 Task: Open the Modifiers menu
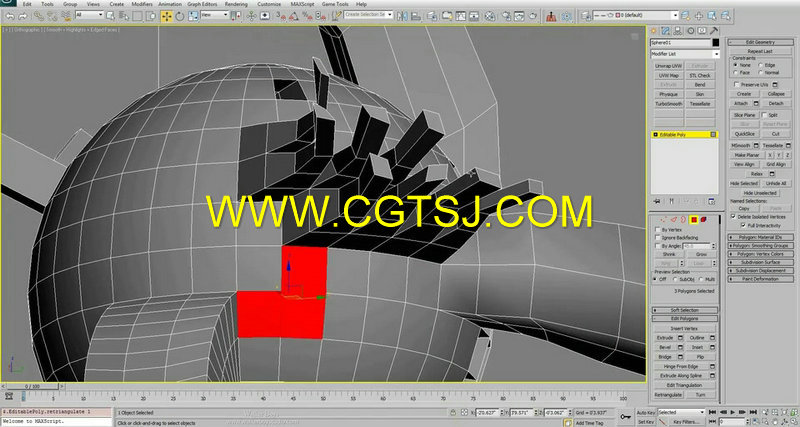pyautogui.click(x=142, y=4)
